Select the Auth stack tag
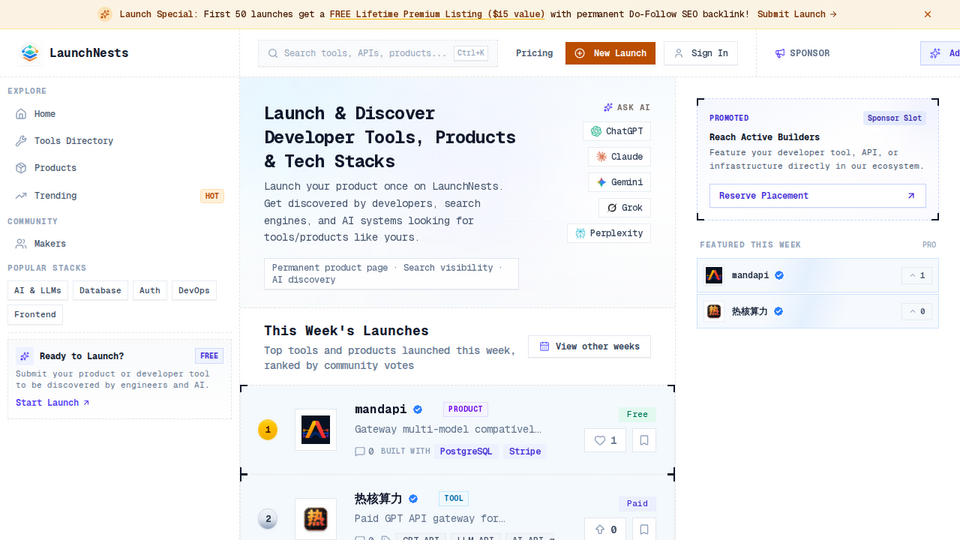 click(x=149, y=290)
